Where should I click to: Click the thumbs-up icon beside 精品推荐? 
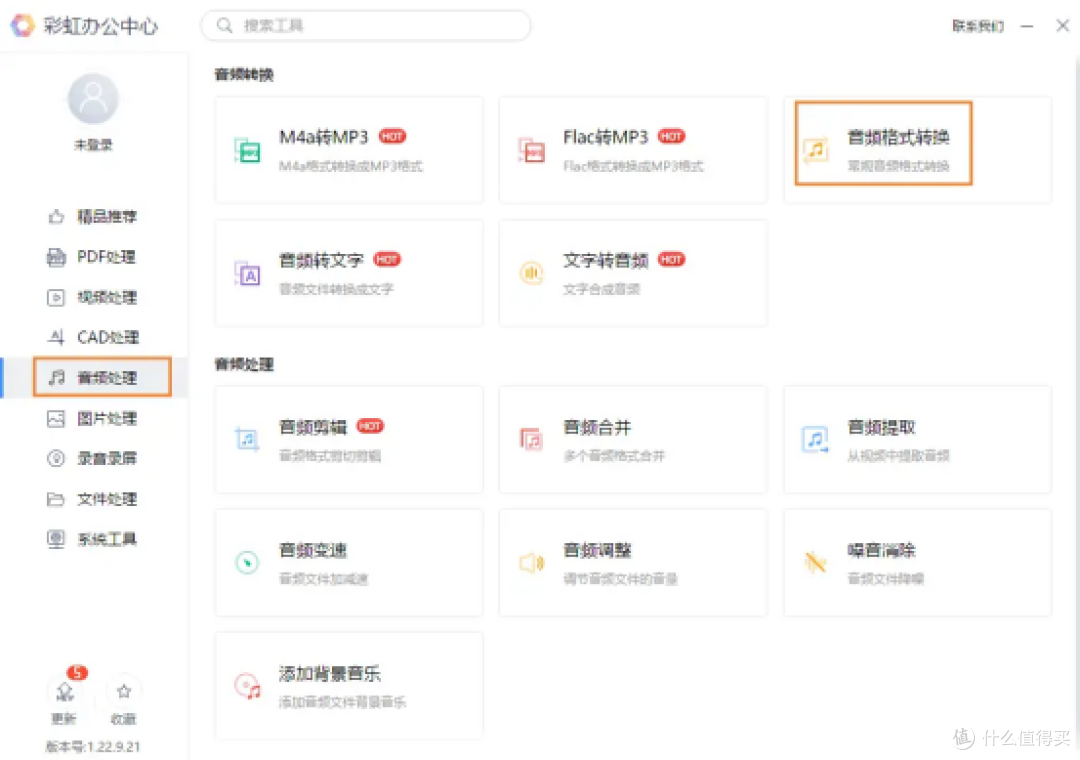coord(56,217)
